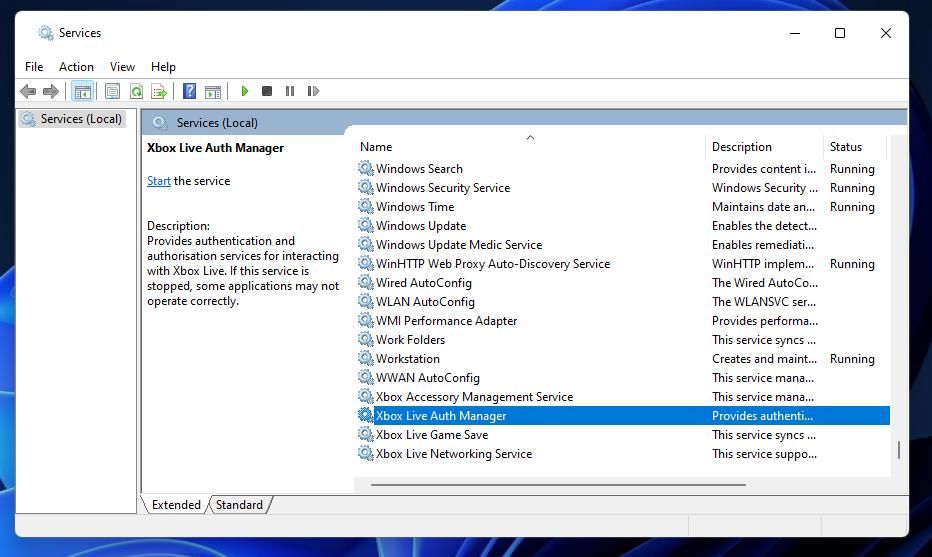Toggle Show/Hide Console Tree toolbar icon
932x557 pixels.
82,91
